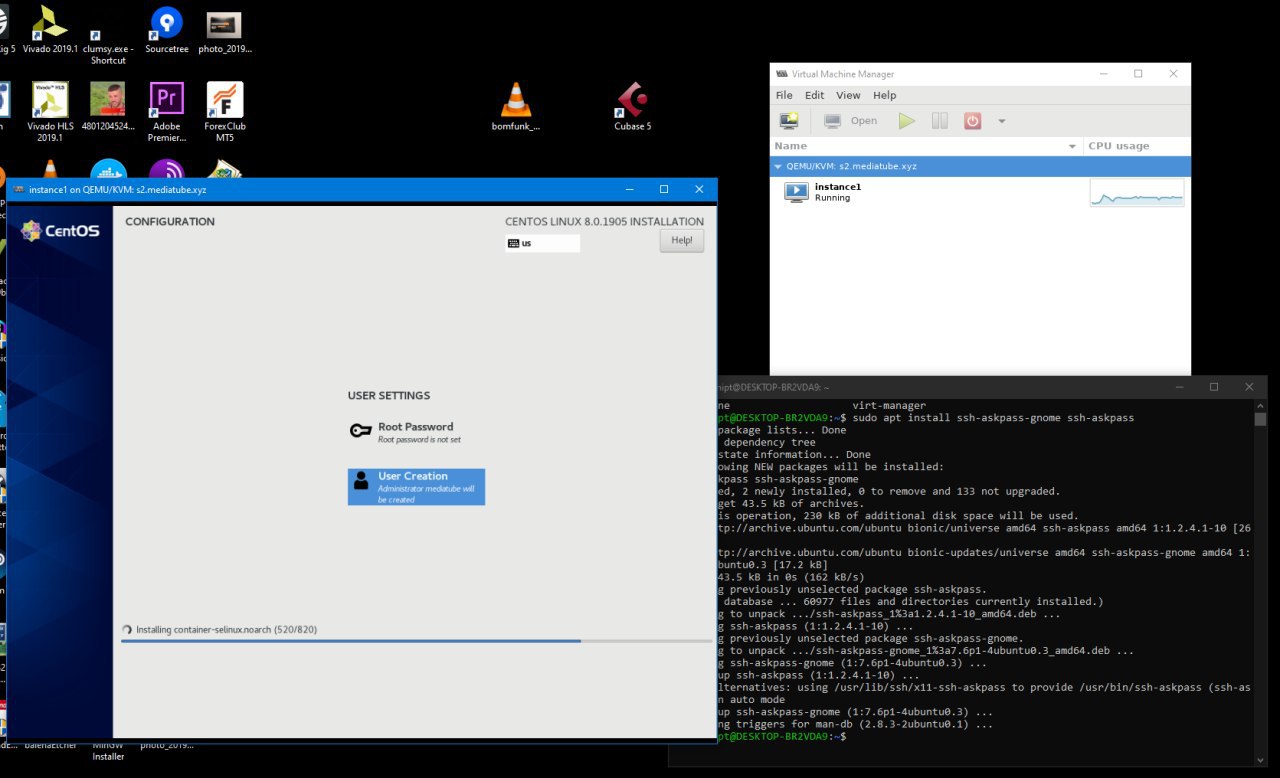
Task: Click instance1 on QEMU/KVM window title
Action: coord(118,189)
